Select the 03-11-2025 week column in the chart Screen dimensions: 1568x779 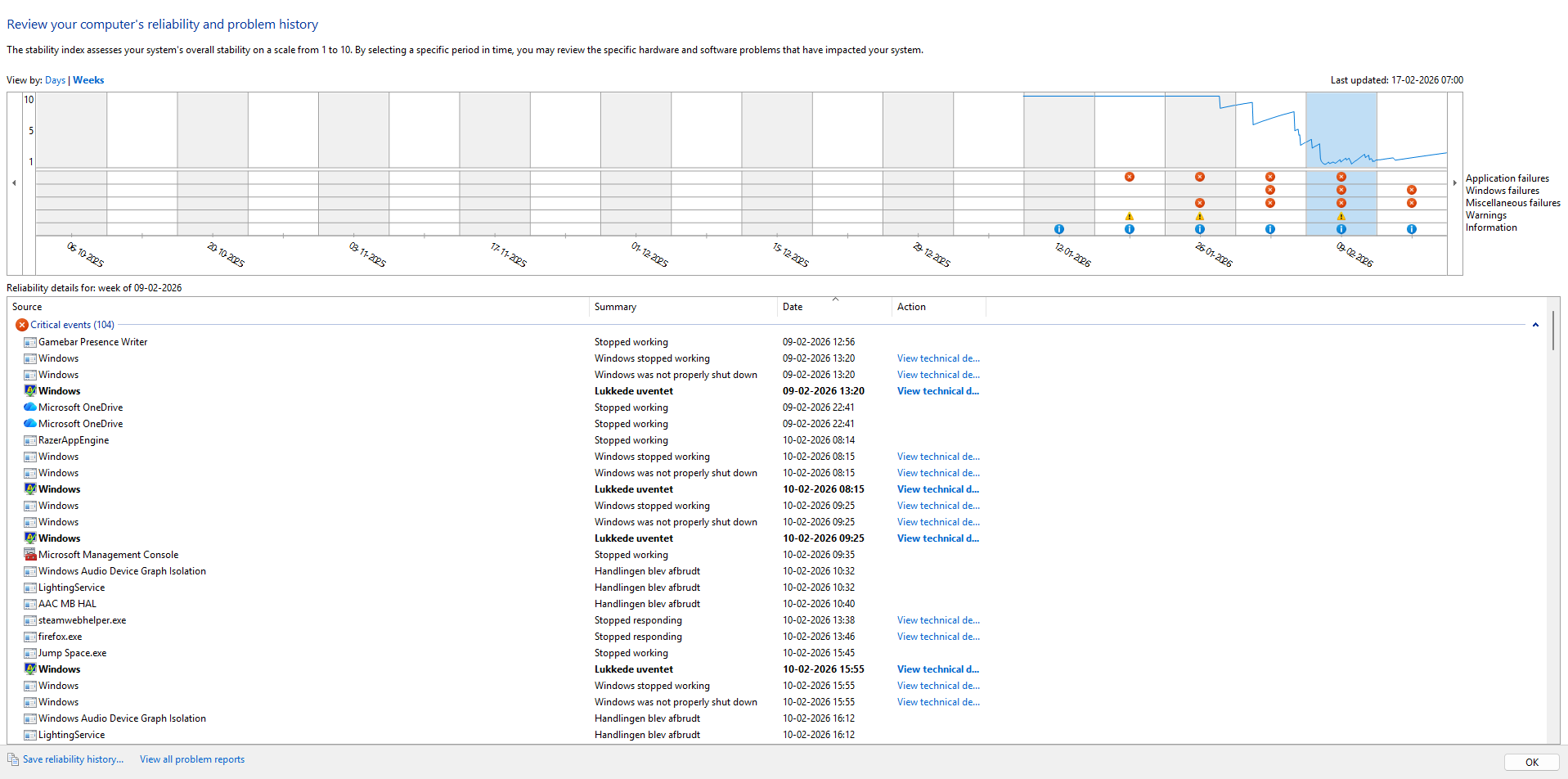(x=353, y=164)
